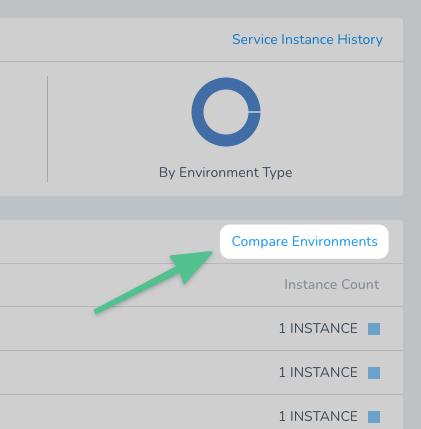Click the By Environment Type label
Screen dimensions: 421x429
point(226,172)
